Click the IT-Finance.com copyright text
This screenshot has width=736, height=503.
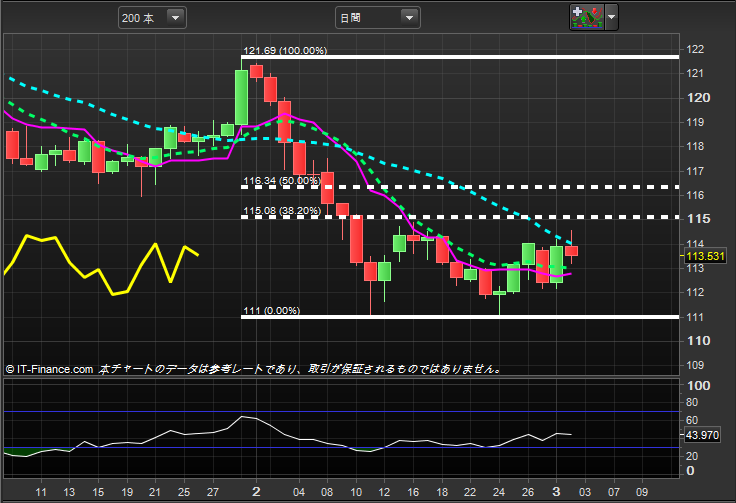coord(49,369)
